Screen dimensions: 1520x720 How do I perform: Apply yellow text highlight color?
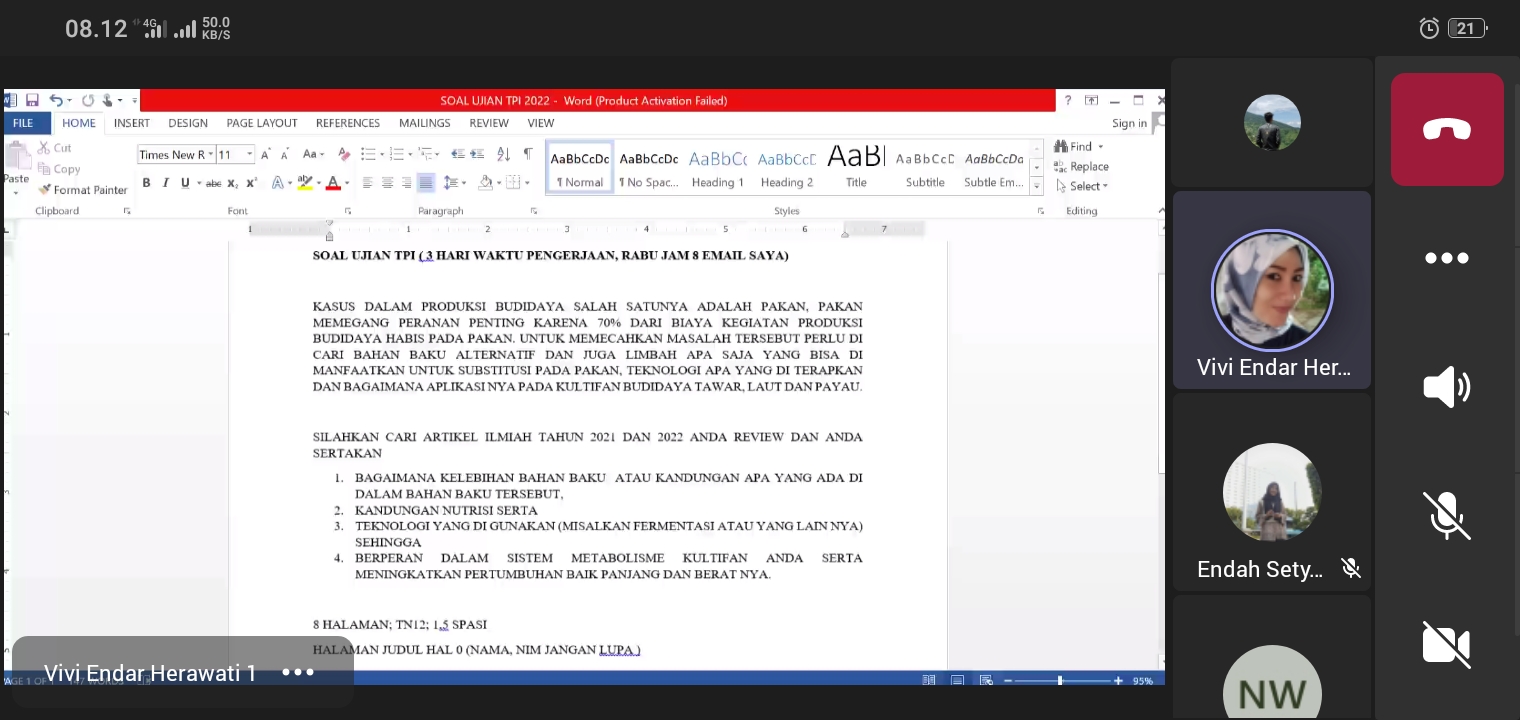304,183
